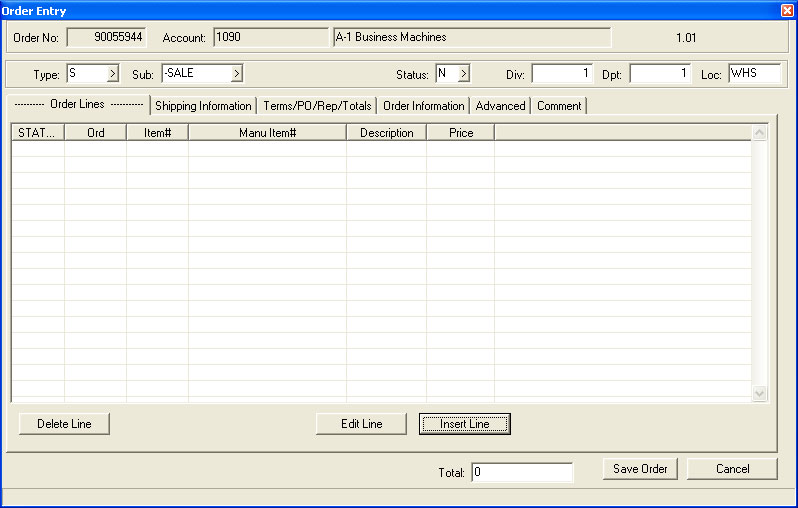The image size is (798, 508).
Task: Open the Status lookup arrow
Action: click(x=464, y=74)
